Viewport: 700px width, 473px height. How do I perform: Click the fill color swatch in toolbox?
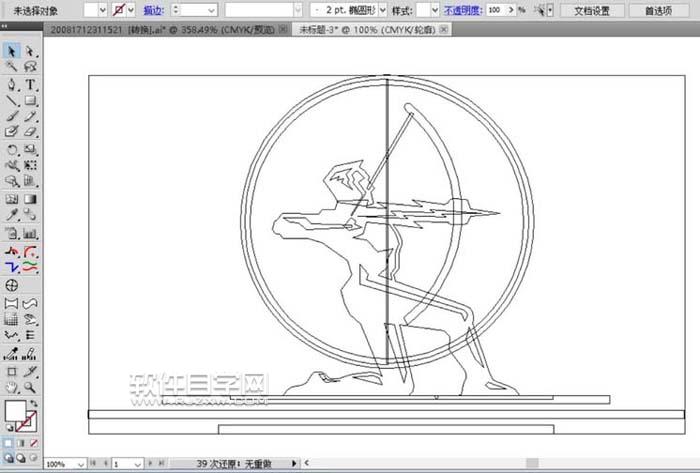(x=15, y=410)
